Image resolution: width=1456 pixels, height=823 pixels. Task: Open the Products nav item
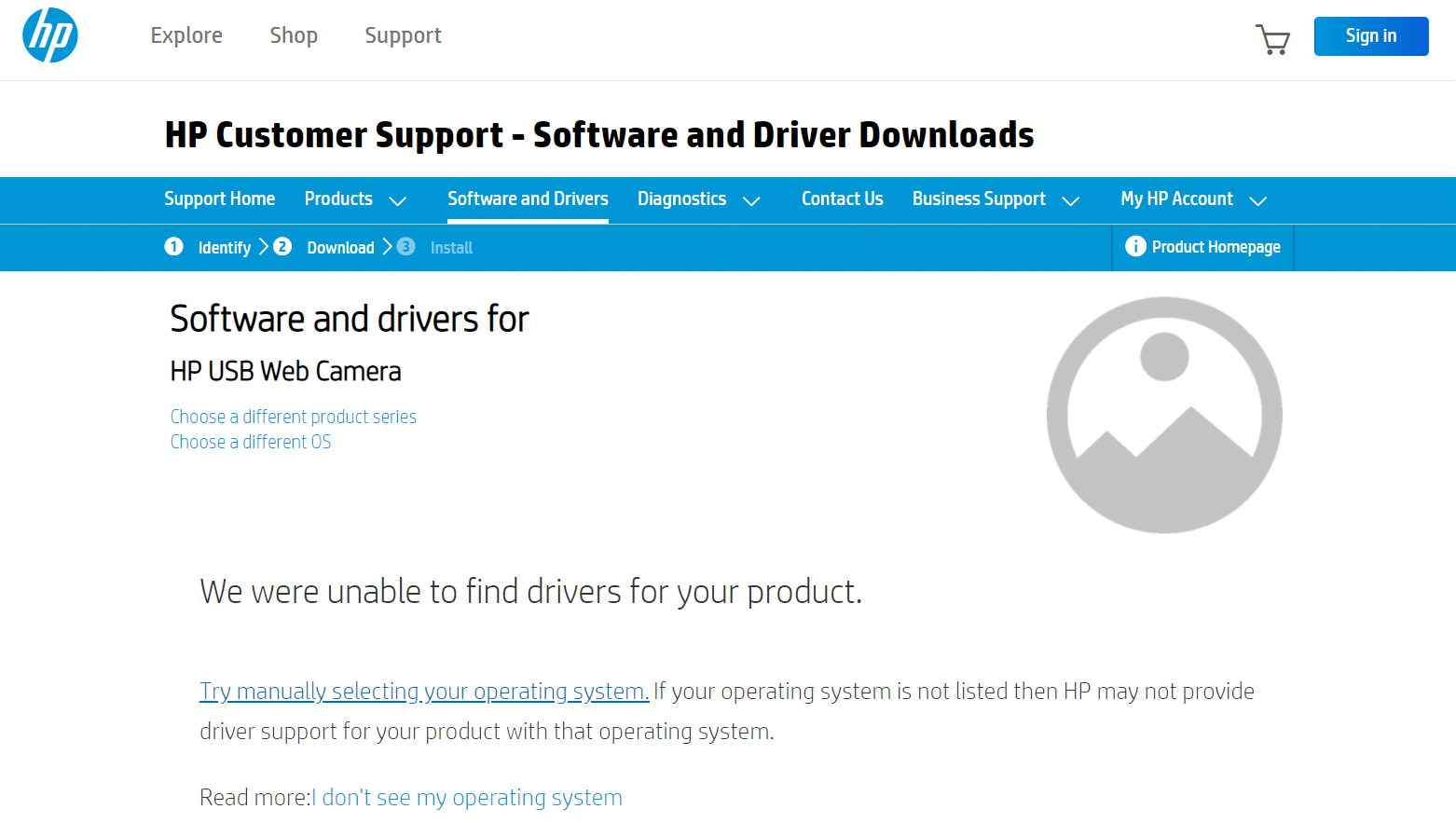tap(338, 199)
